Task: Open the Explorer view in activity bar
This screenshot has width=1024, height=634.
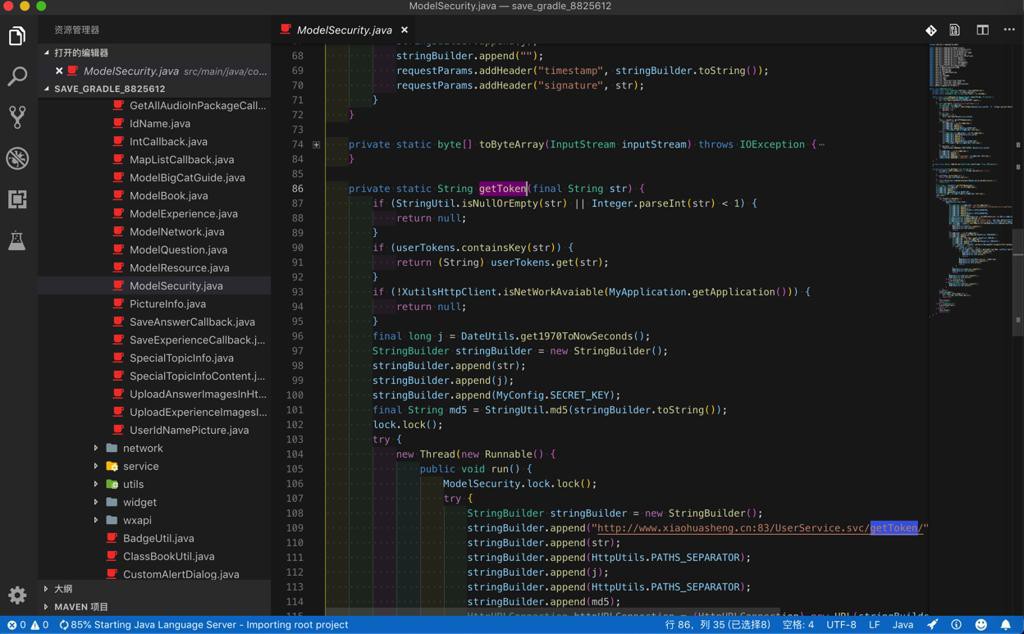Action: [17, 36]
